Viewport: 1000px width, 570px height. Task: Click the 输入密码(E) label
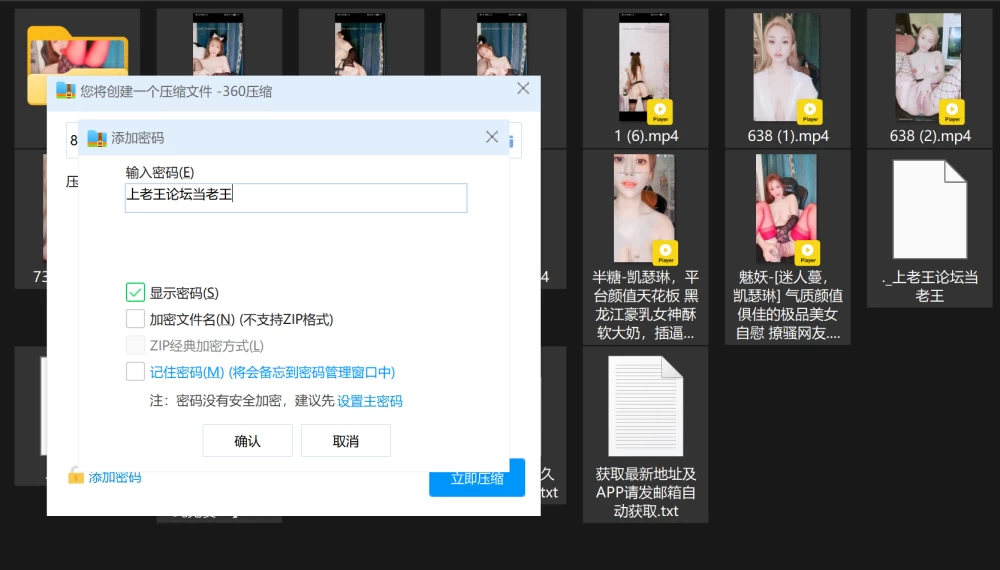pyautogui.click(x=160, y=172)
